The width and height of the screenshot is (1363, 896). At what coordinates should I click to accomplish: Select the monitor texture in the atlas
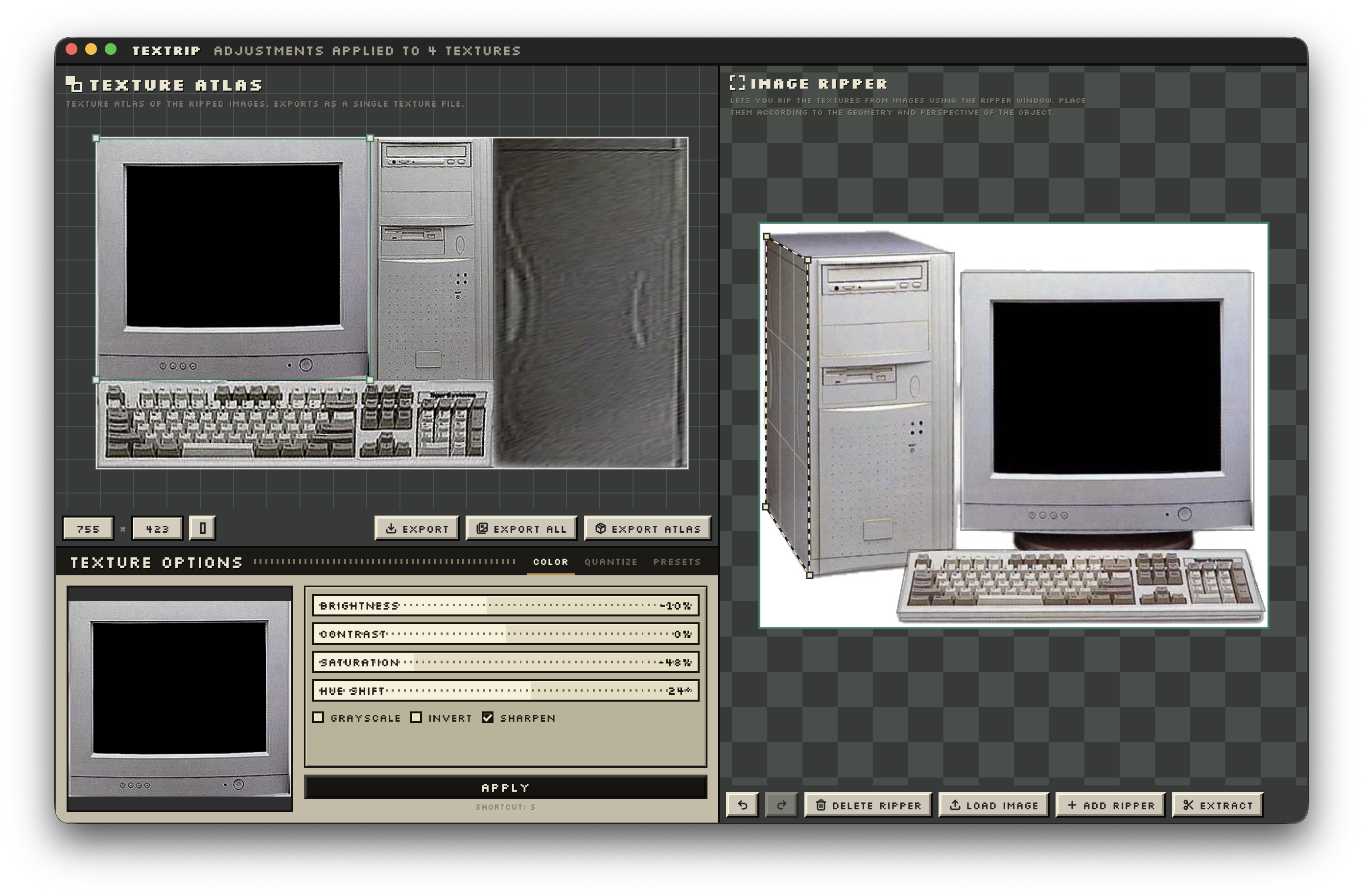[233, 259]
